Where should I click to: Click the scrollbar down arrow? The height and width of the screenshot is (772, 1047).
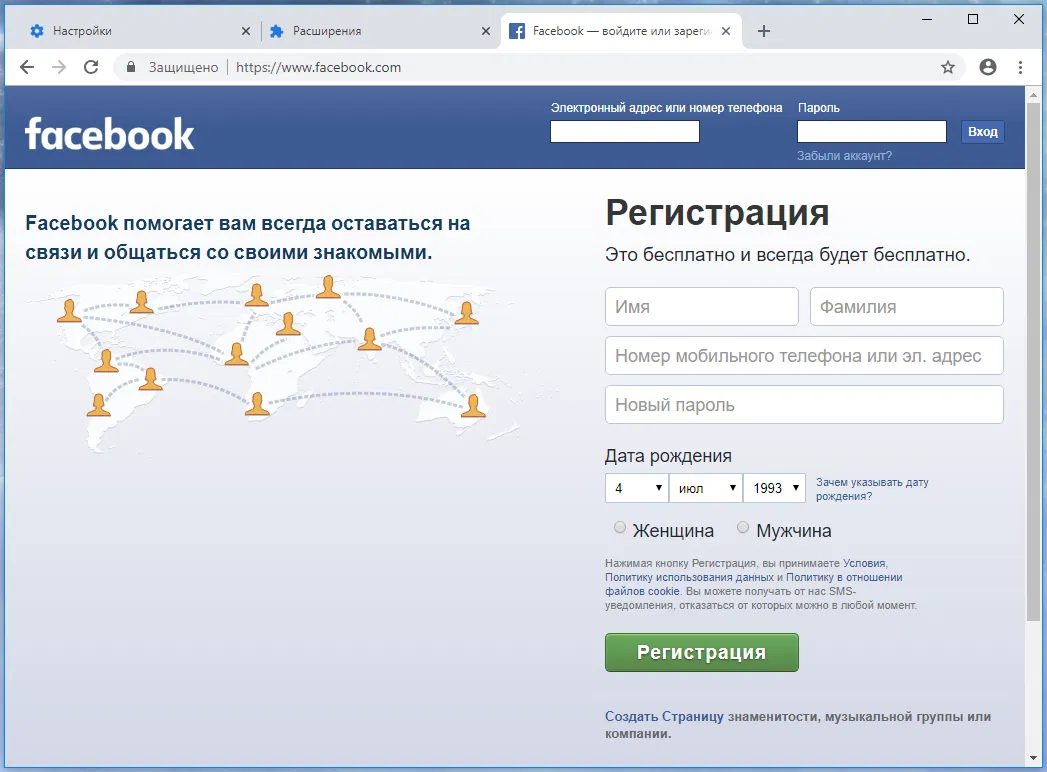click(1034, 759)
